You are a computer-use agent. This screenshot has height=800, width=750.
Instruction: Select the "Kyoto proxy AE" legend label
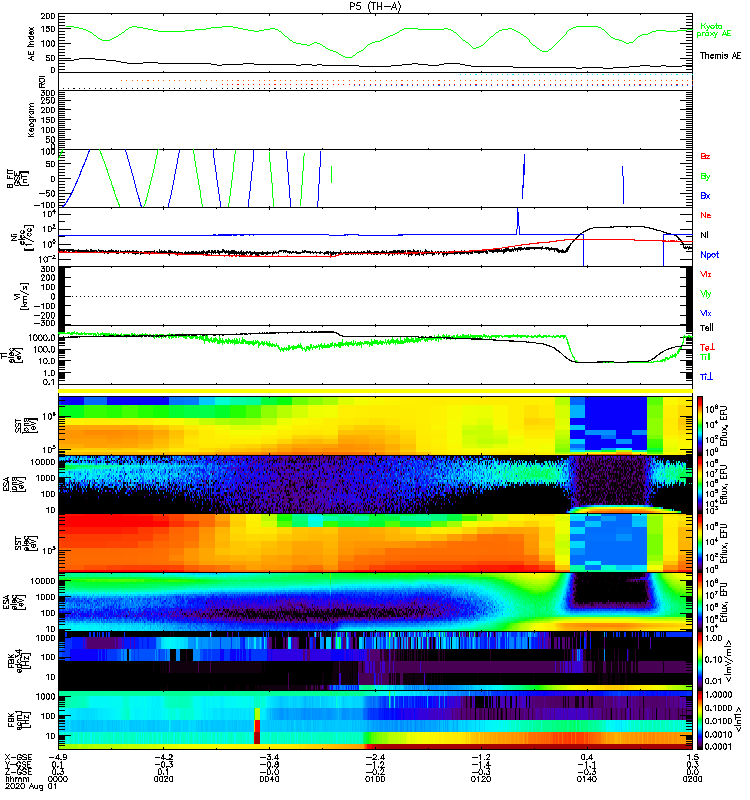(x=714, y=30)
